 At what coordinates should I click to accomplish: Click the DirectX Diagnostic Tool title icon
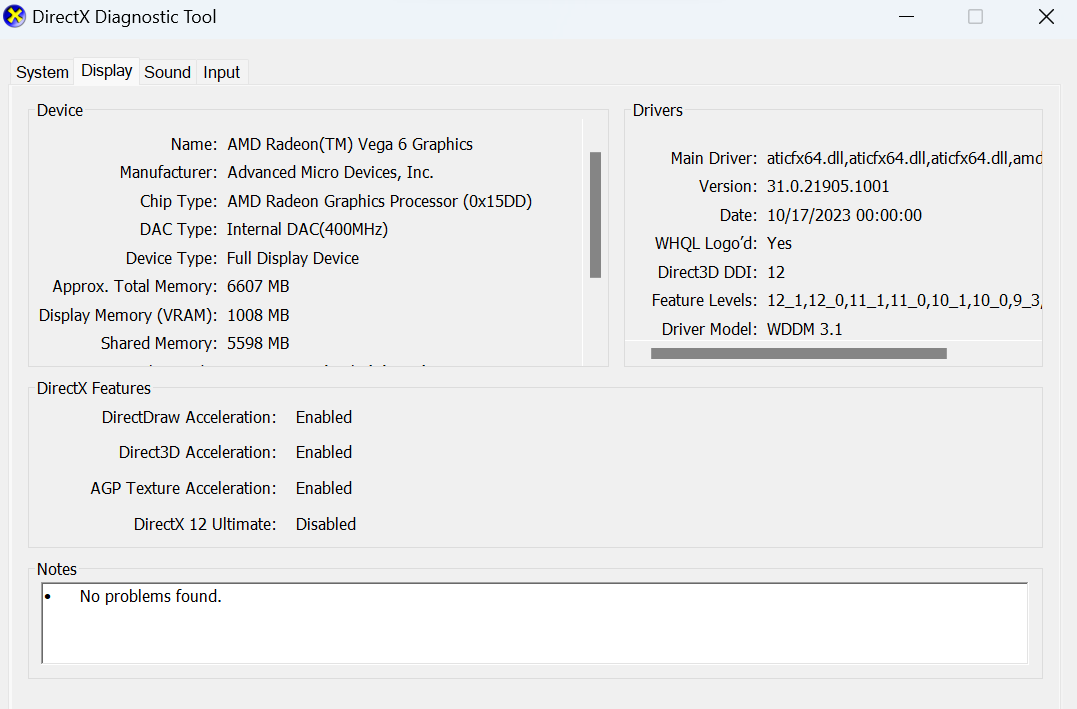(x=14, y=16)
